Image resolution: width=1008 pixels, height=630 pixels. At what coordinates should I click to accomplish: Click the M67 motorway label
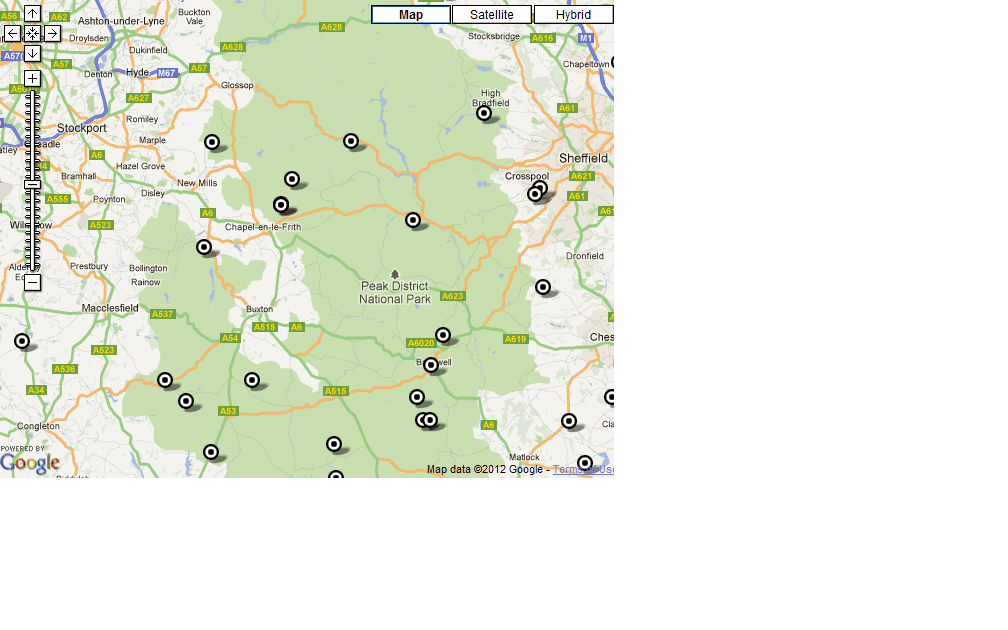point(166,73)
